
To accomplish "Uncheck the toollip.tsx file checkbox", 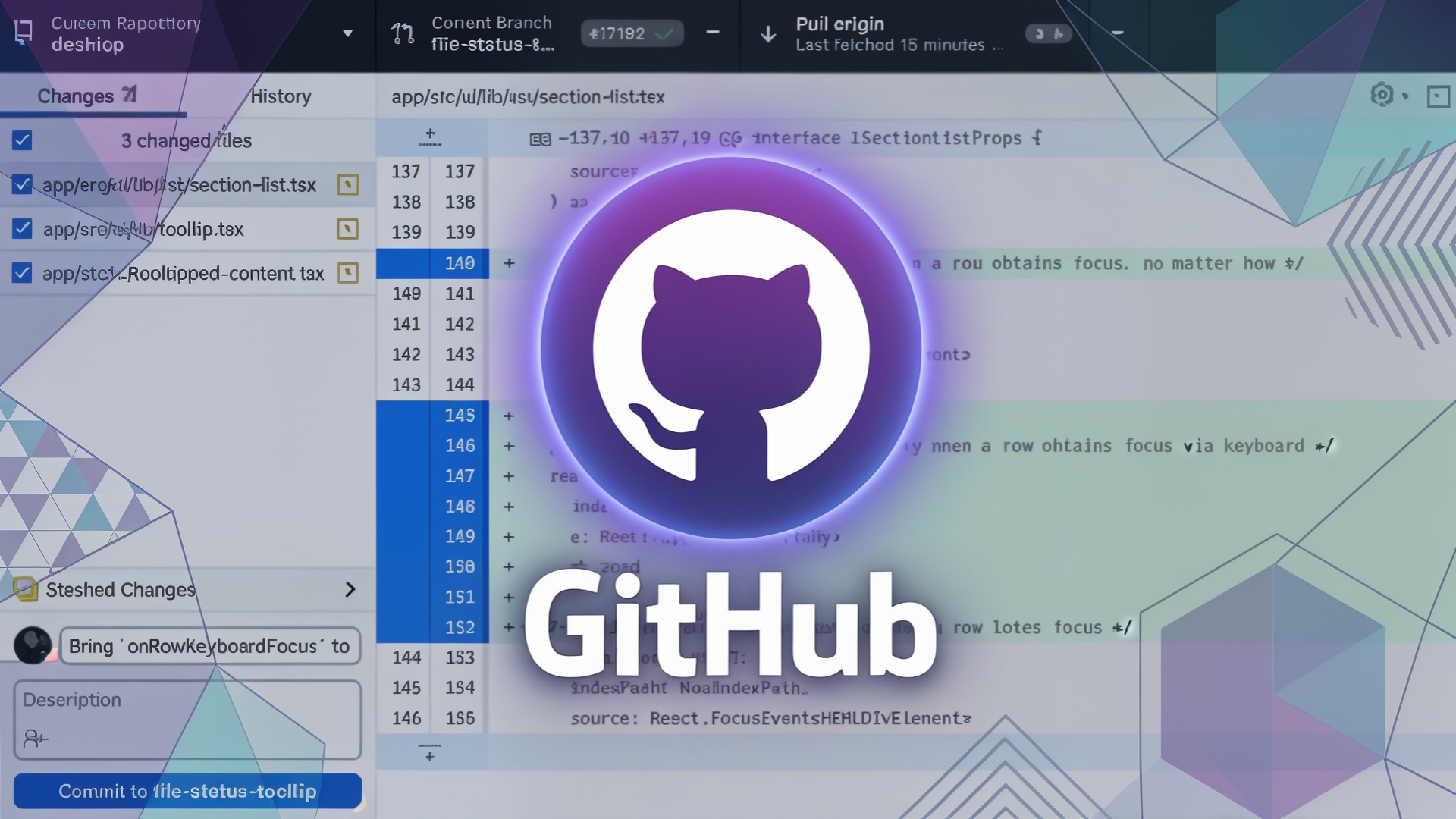I will [x=22, y=228].
